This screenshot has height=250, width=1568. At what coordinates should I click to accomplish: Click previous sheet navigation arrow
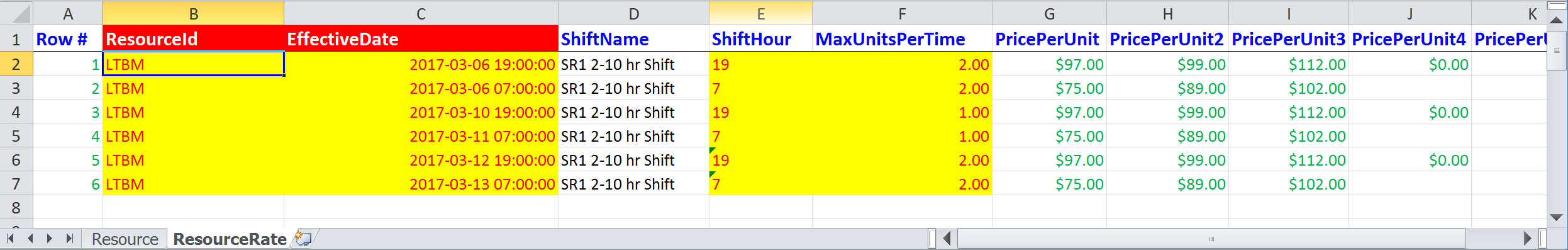pos(30,238)
